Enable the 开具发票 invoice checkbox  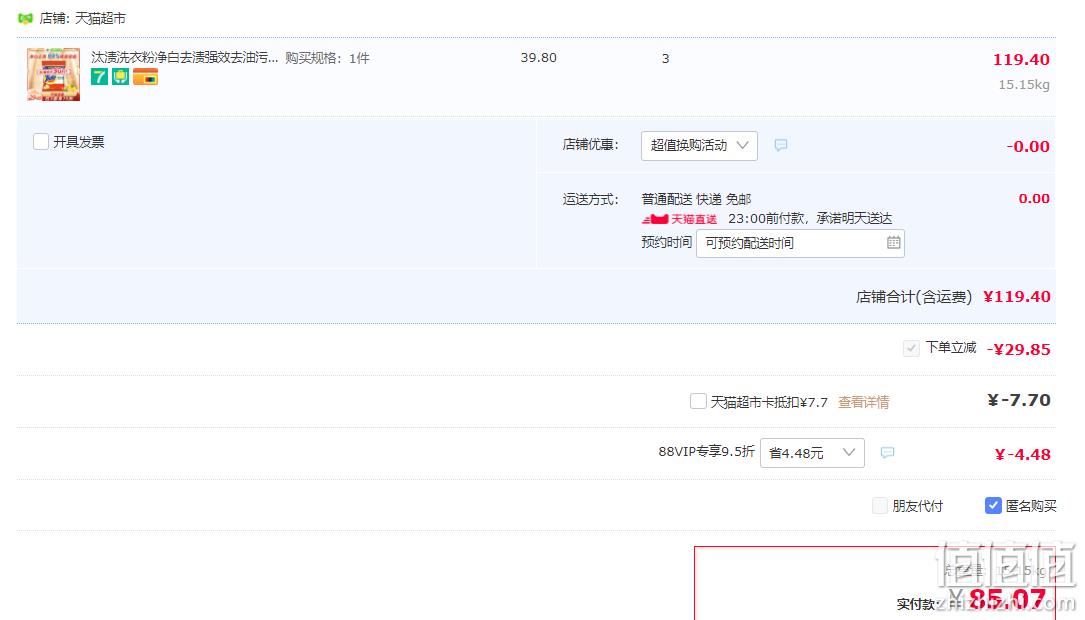tap(41, 142)
